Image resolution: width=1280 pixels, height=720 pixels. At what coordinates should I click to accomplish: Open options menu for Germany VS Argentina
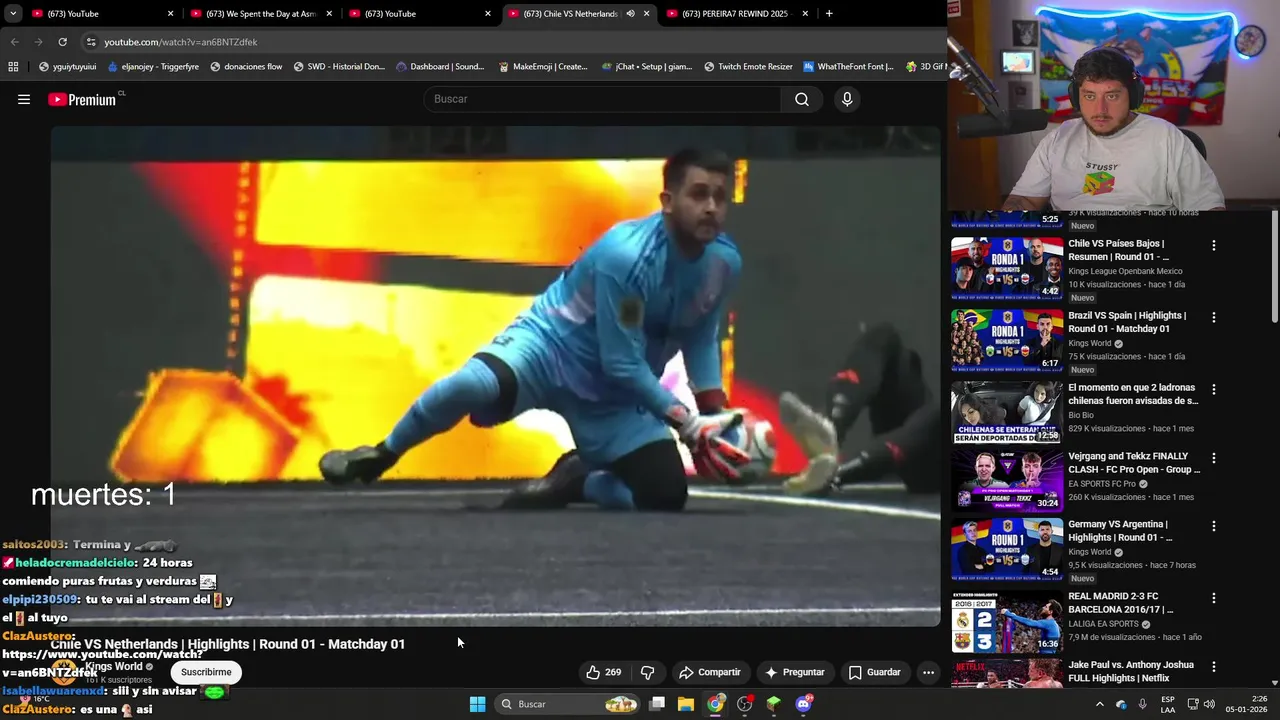[x=1214, y=526]
